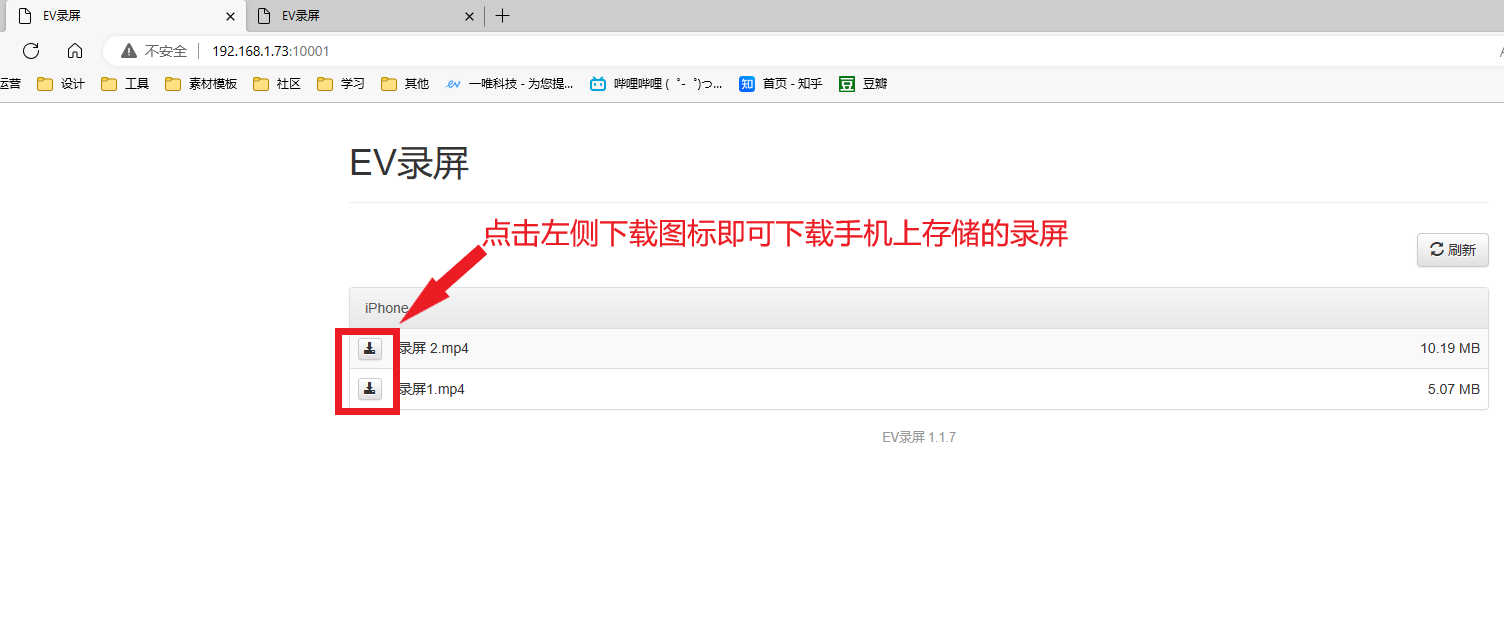Screen dimensions: 1504x634
Task: Open a new browser tab with the plus icon
Action: pyautogui.click(x=502, y=16)
